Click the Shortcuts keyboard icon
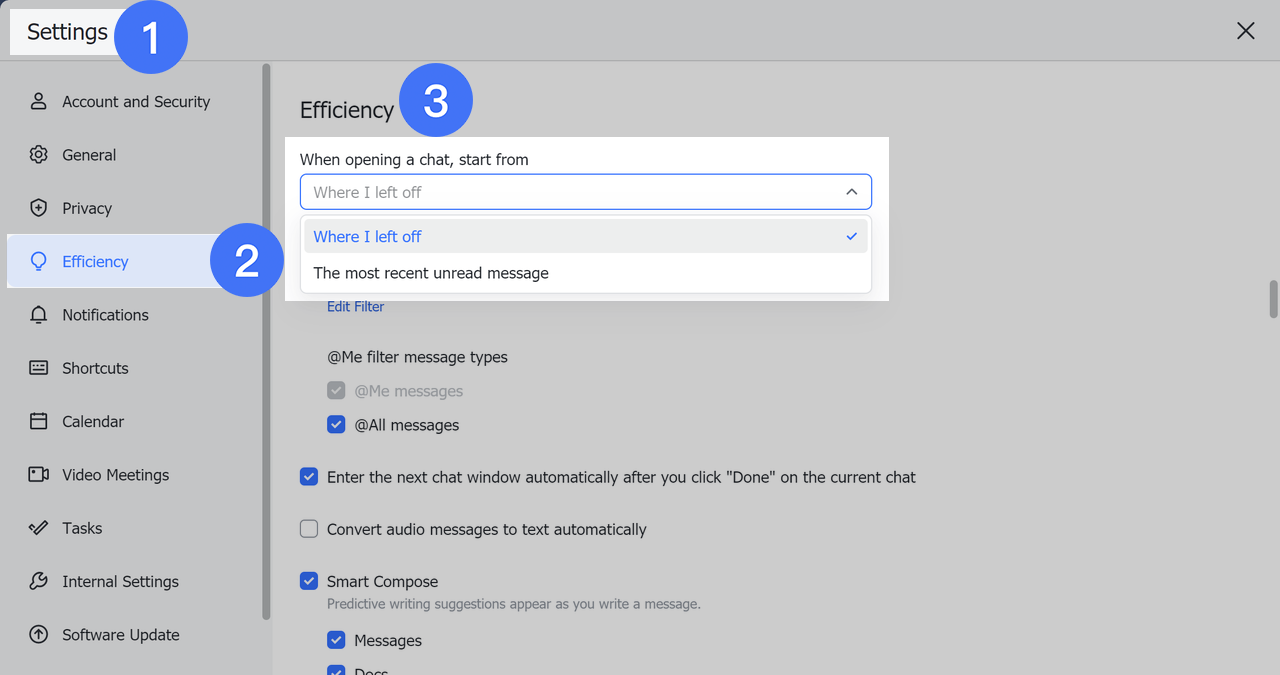1280x675 pixels. point(39,368)
